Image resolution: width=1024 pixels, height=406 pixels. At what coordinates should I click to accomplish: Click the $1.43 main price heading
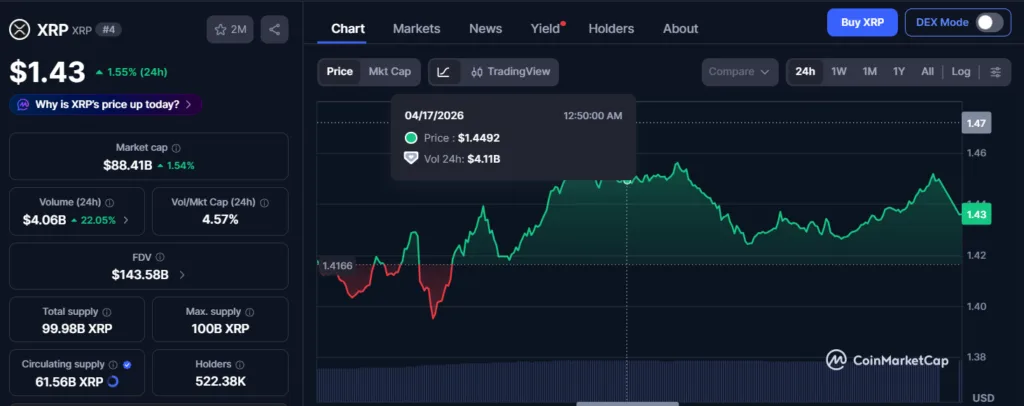[47, 72]
